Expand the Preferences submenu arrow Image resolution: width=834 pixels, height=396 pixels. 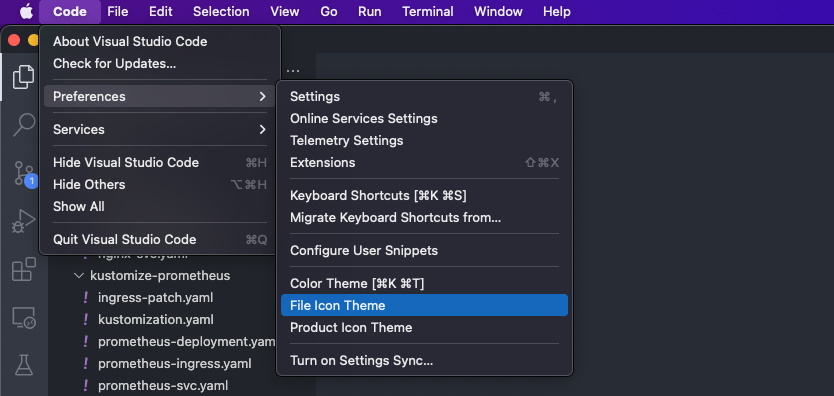[x=262, y=96]
